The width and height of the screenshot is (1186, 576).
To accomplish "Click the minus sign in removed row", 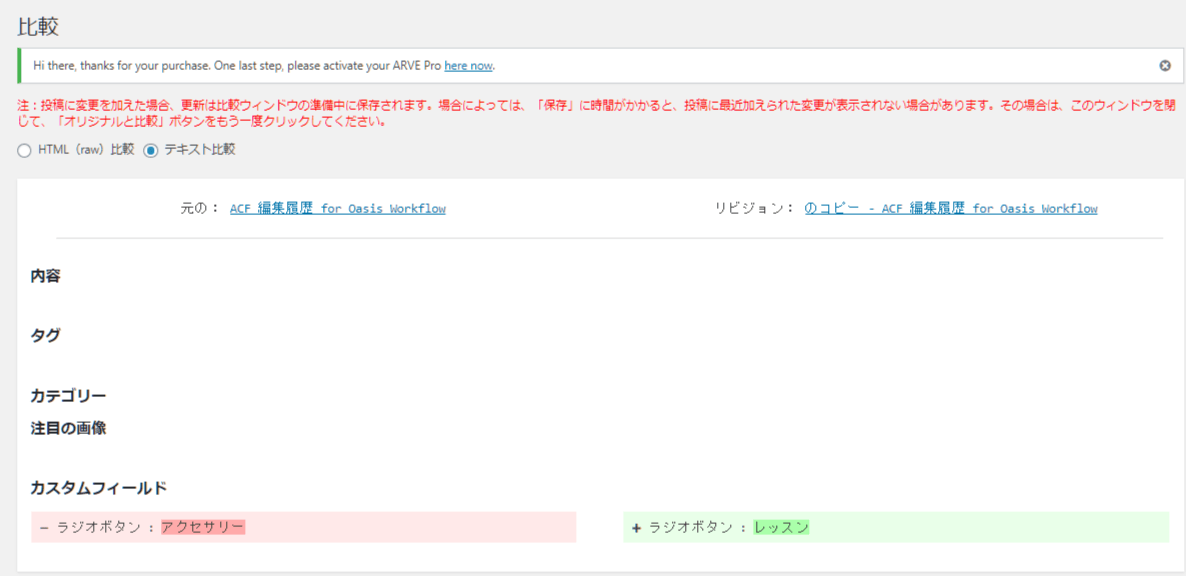I will pyautogui.click(x=44, y=528).
